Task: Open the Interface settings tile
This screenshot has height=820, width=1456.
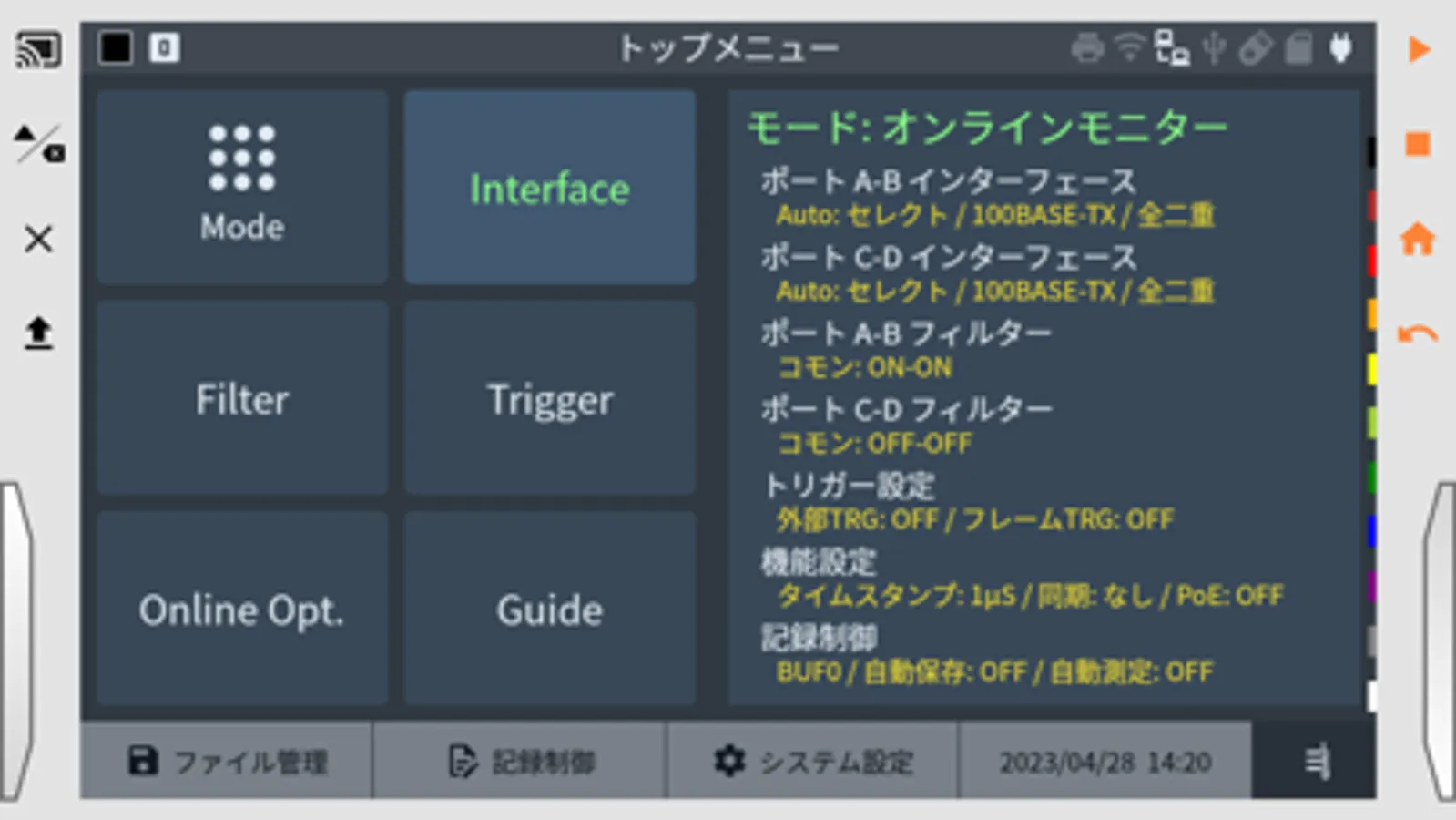Action: (550, 188)
